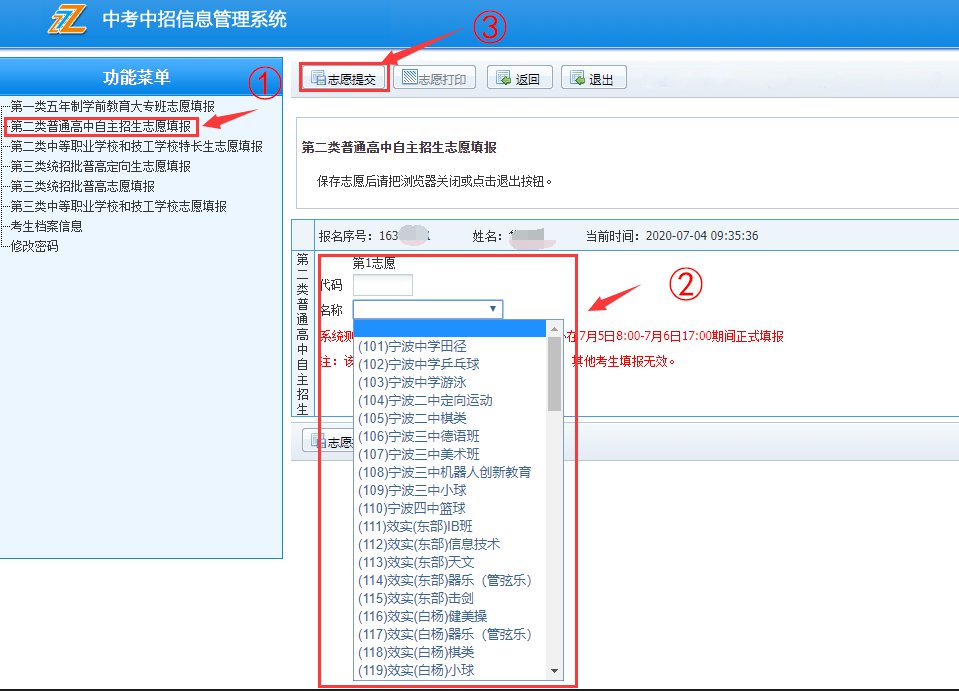Select (115)效实(东部)击剑 option

click(x=450, y=599)
